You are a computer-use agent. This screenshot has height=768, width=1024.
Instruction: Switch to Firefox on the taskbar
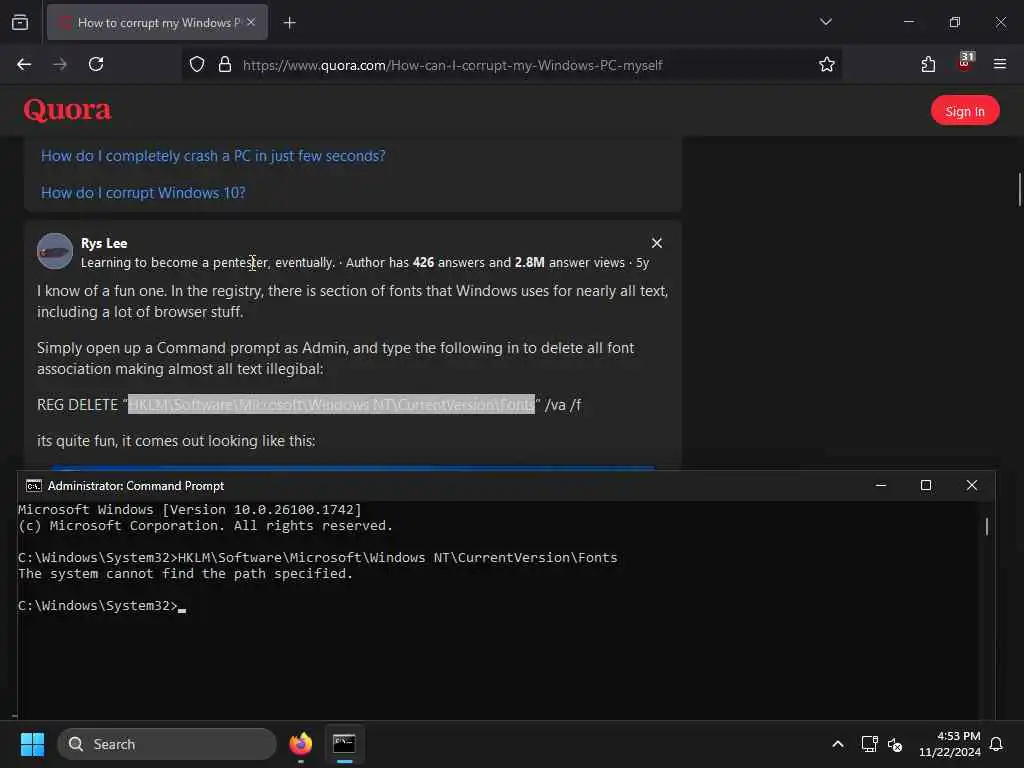[x=301, y=744]
